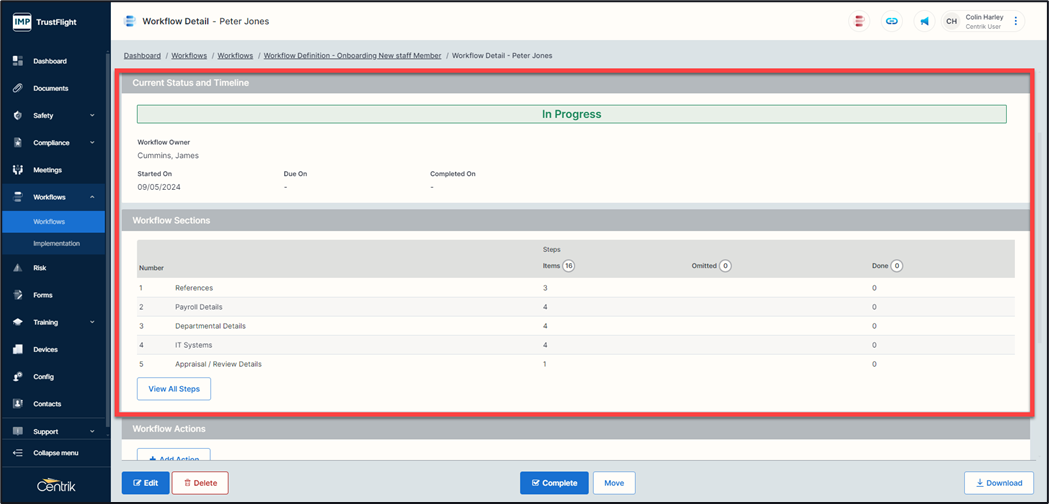This screenshot has width=1049, height=504.
Task: Collapse the Workflows sidebar section
Action: coord(92,197)
